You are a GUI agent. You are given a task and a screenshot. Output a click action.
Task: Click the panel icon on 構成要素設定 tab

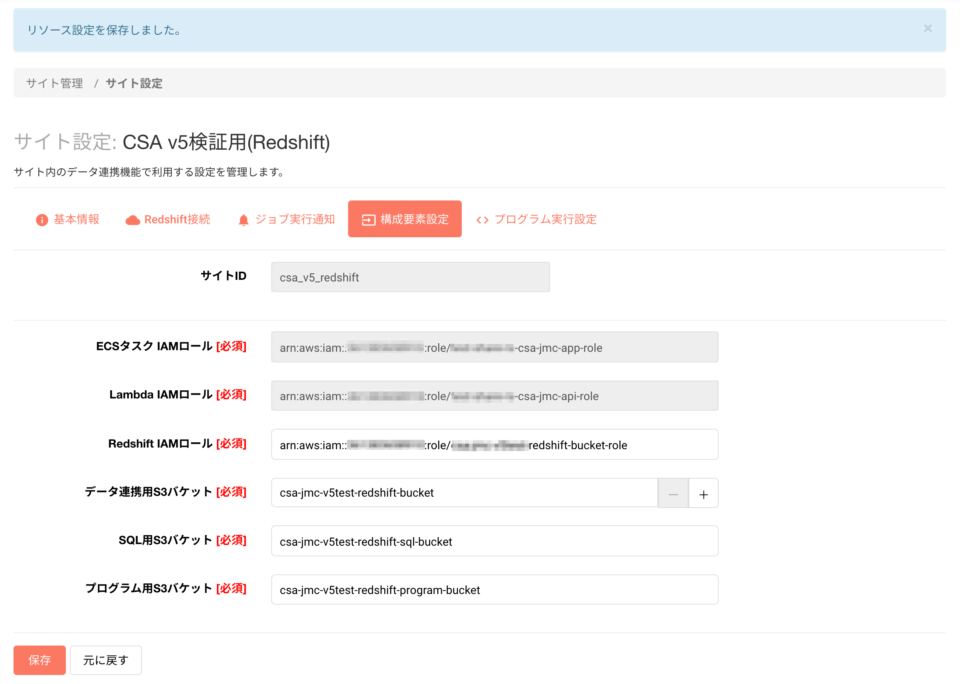[x=365, y=218]
